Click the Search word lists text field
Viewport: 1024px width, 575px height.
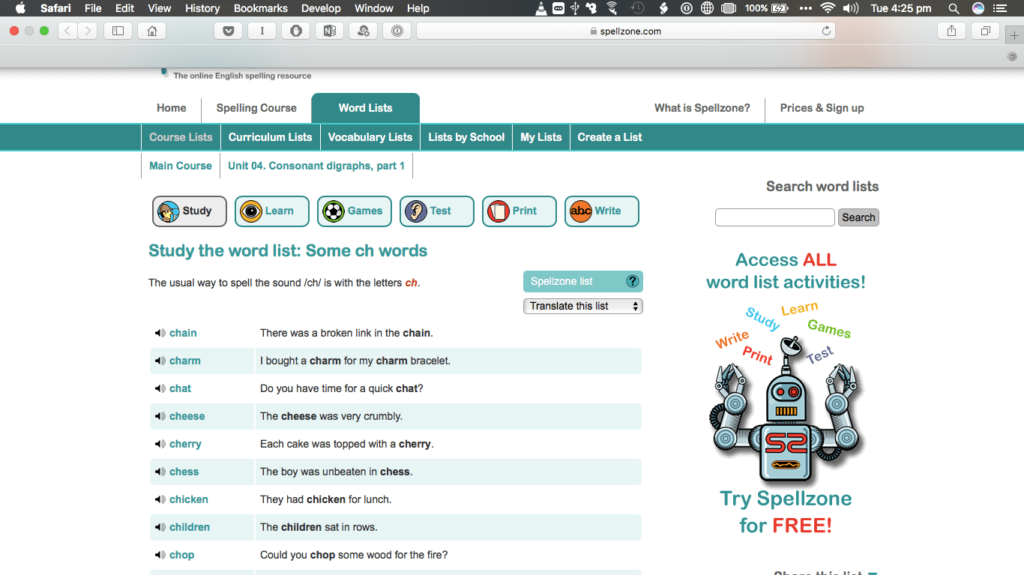pyautogui.click(x=775, y=218)
